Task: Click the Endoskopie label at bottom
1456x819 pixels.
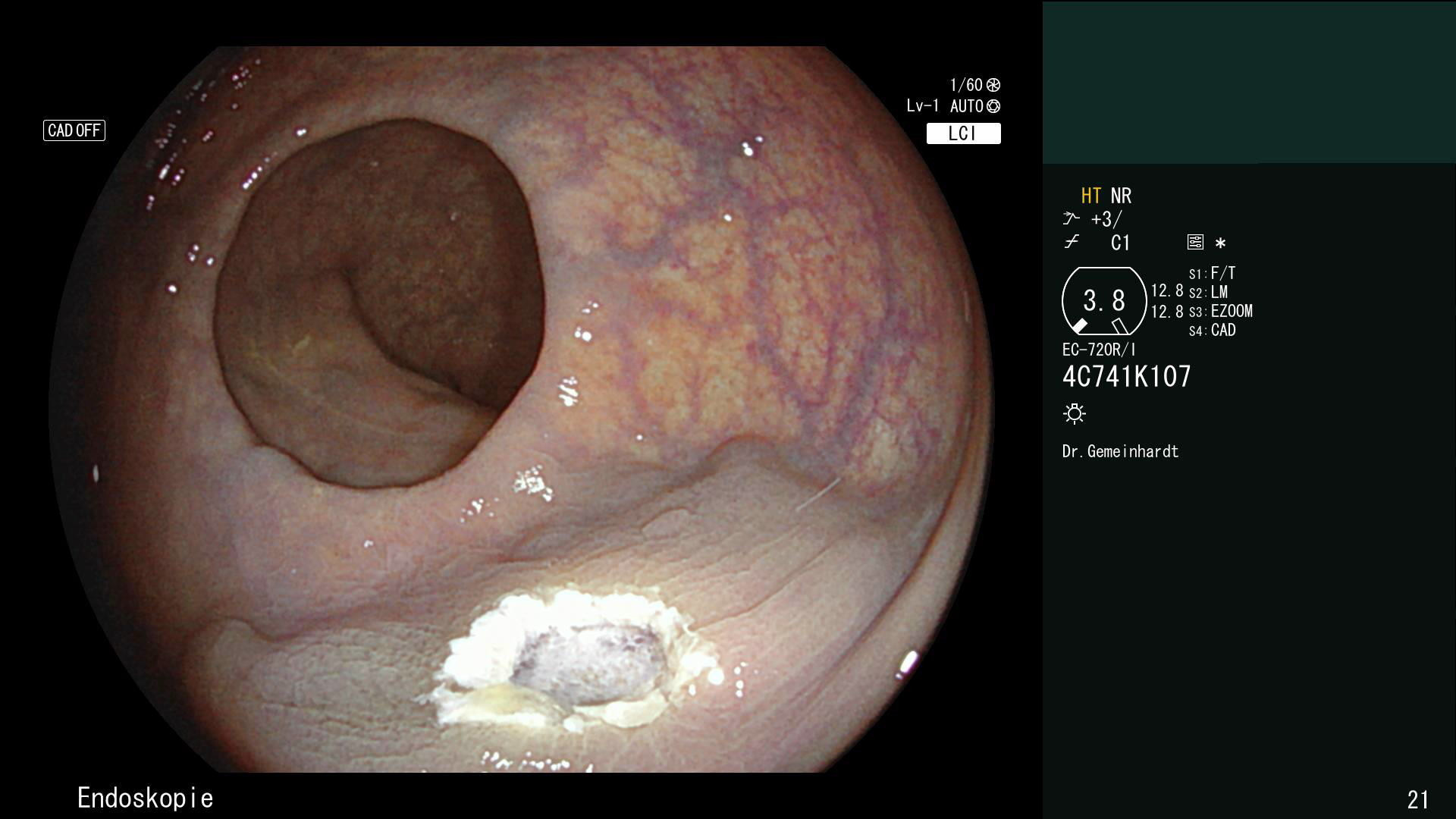Action: 145,798
